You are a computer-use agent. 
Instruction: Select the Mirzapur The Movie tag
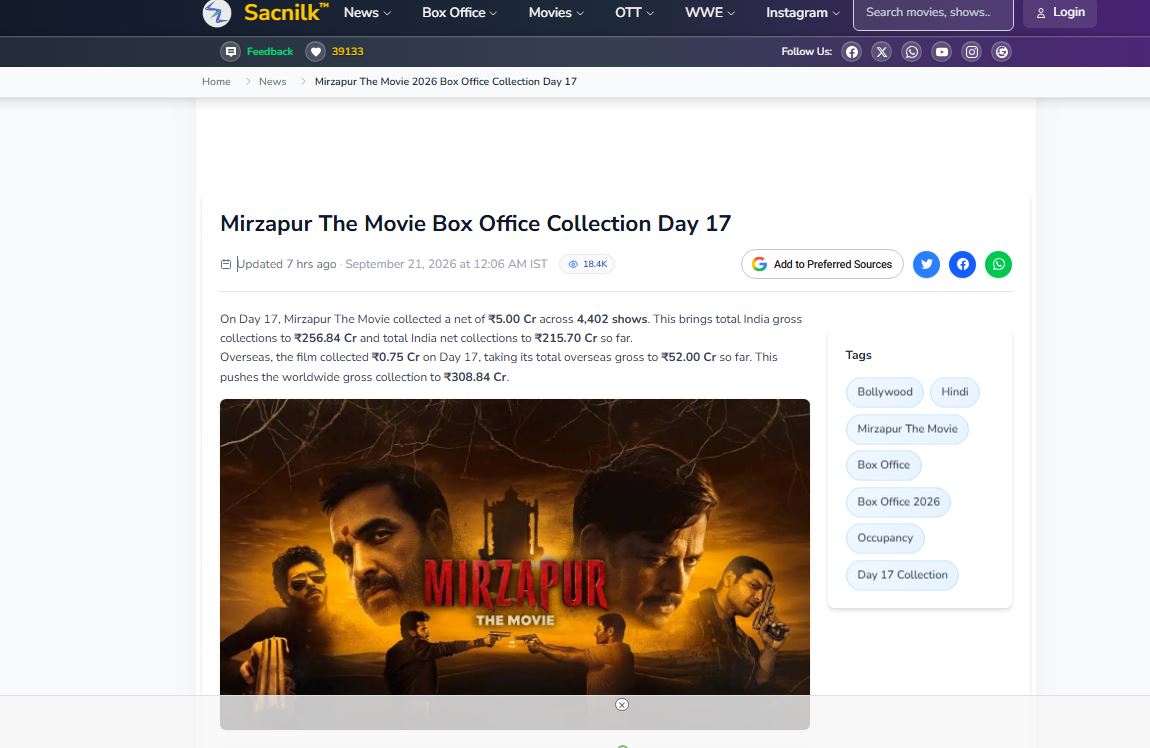[x=907, y=429]
